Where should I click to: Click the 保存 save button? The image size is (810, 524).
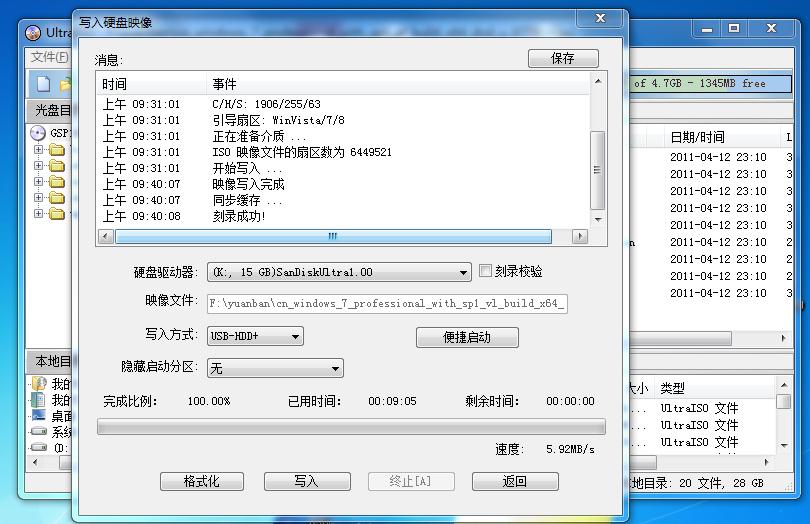(563, 58)
